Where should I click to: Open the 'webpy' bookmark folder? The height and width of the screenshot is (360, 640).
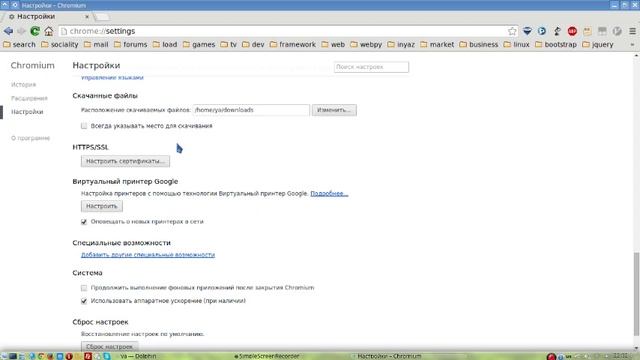(366, 44)
